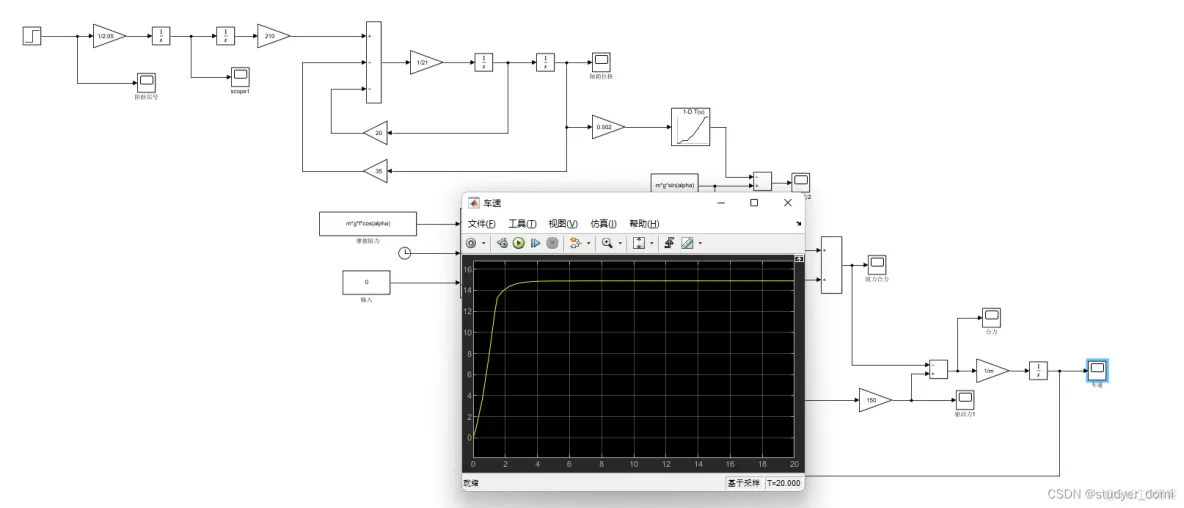Open scope Configuration Properties gear icon
Image resolution: width=1184 pixels, height=508 pixels.
point(471,243)
